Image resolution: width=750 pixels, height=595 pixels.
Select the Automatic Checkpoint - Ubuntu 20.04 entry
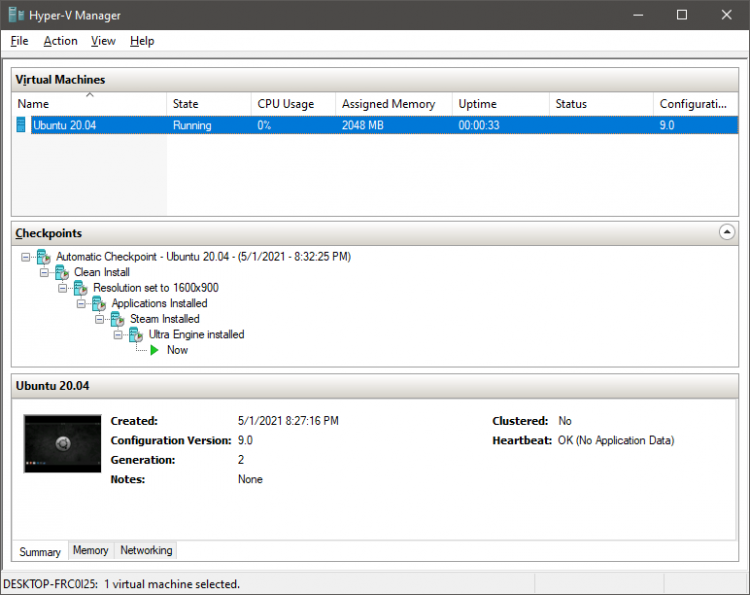coord(203,257)
